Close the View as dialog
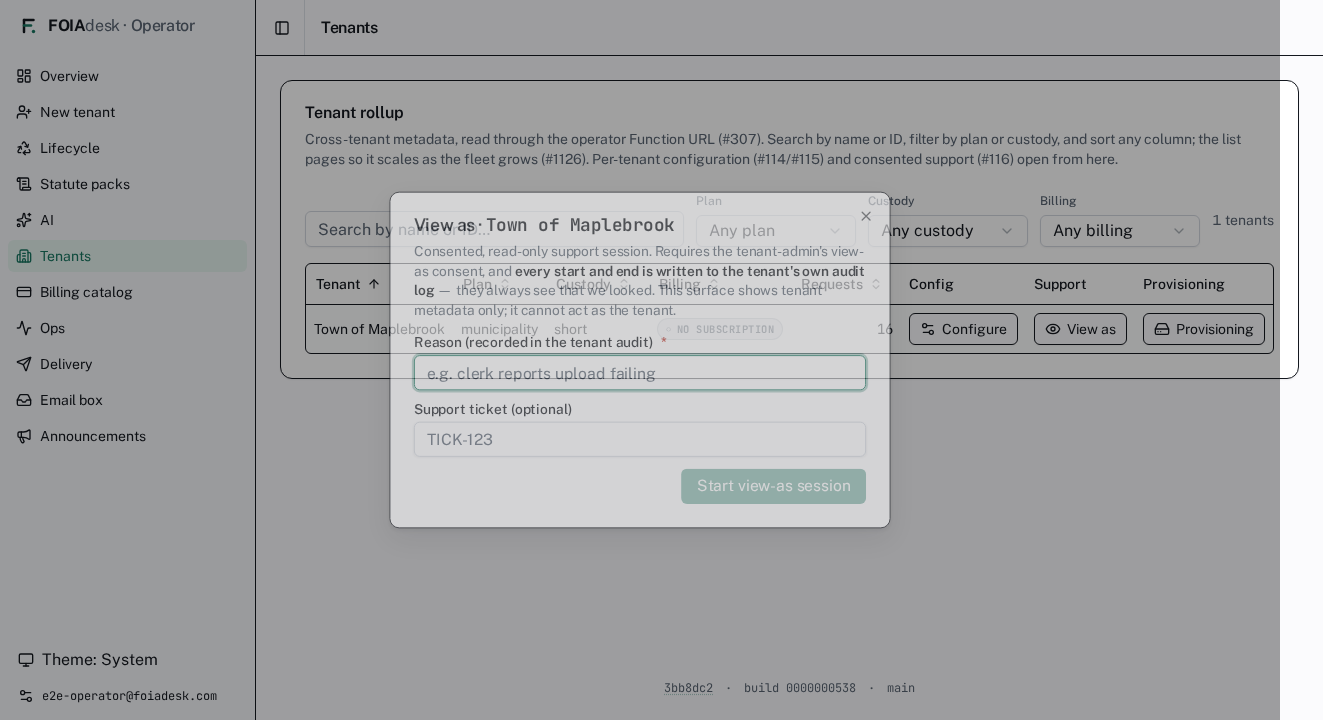The height and width of the screenshot is (720, 1323). (x=866, y=216)
